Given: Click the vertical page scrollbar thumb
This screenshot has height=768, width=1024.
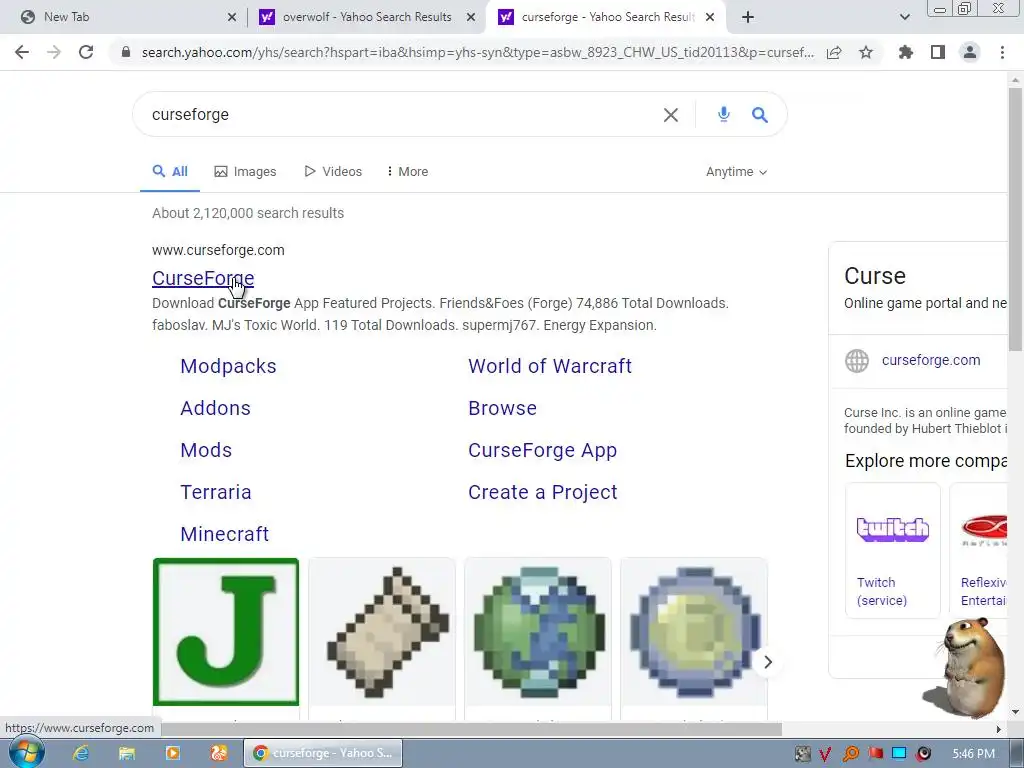Looking at the screenshot, I should coord(1015,219).
